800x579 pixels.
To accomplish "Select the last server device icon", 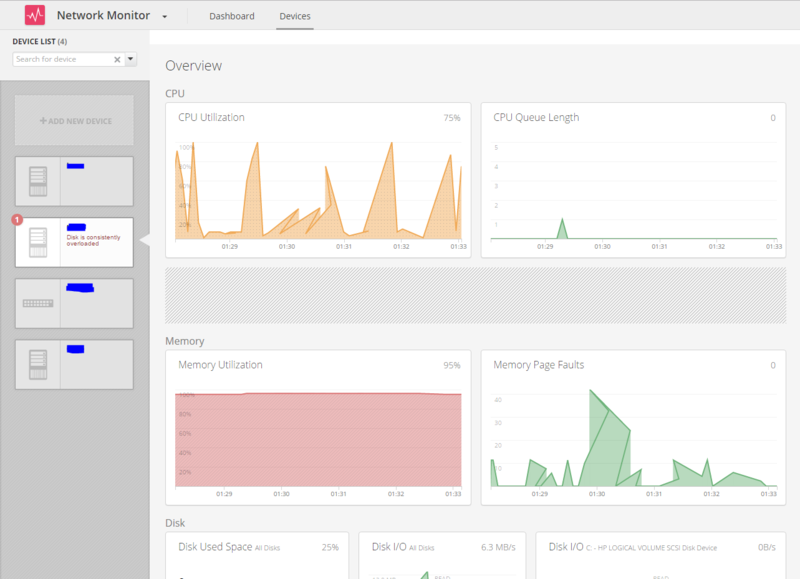I will (38, 365).
